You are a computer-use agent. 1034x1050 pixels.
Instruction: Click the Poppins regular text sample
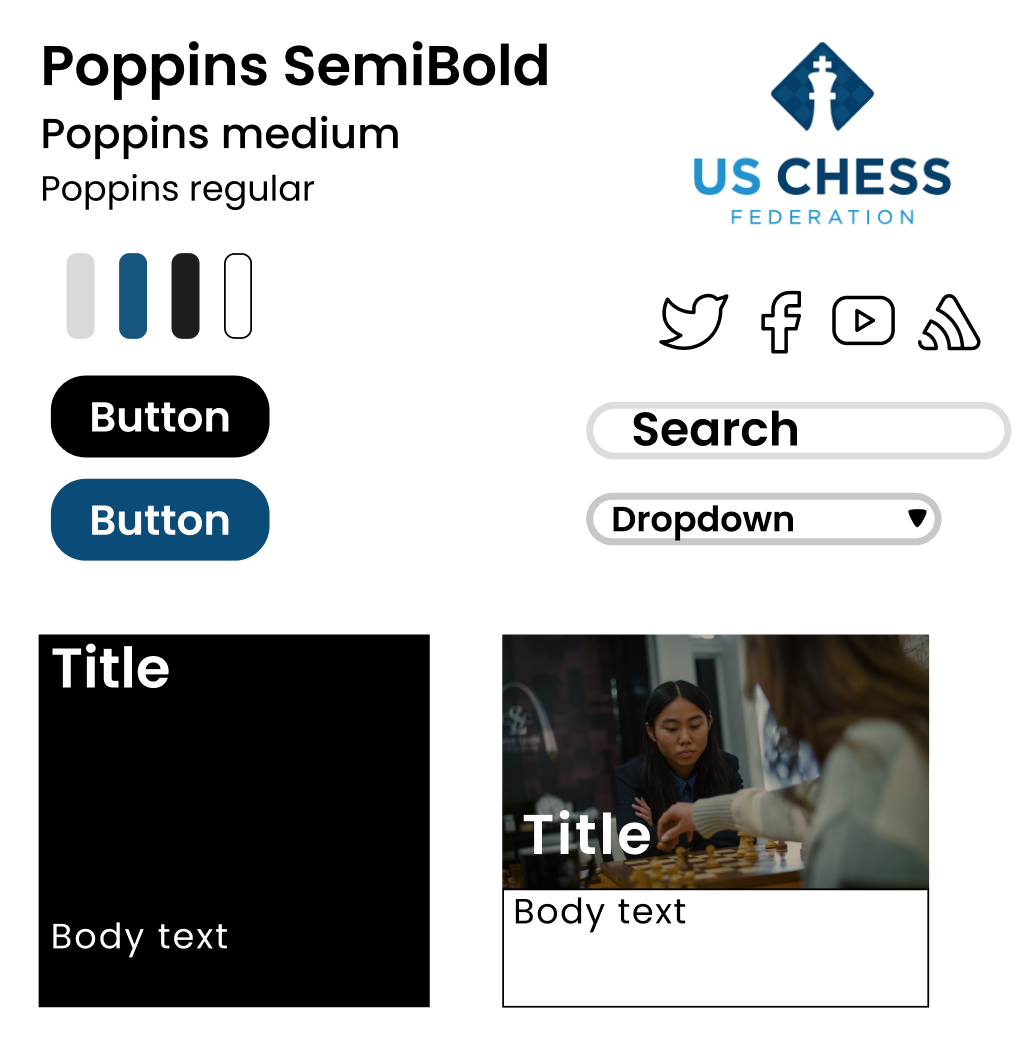pyautogui.click(x=178, y=189)
